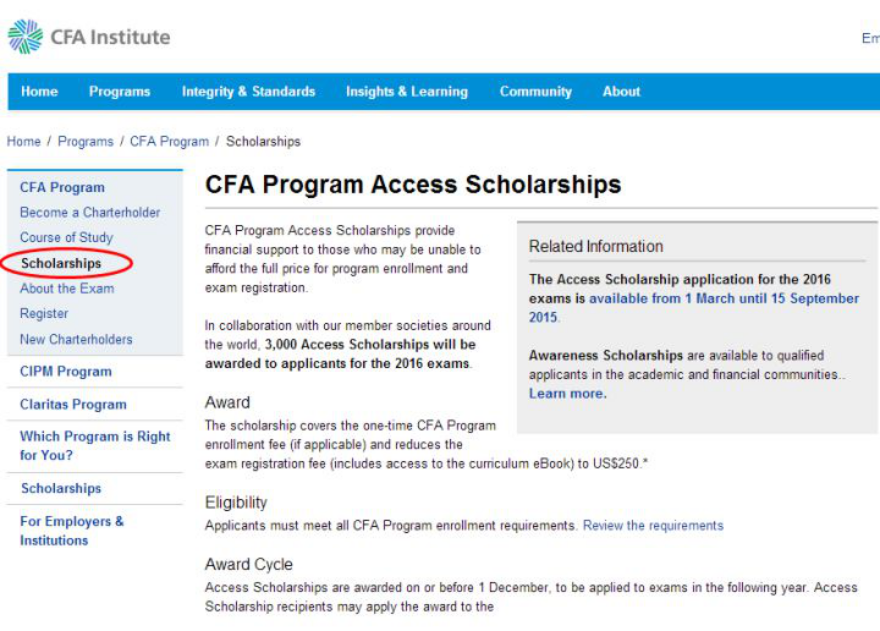Click Home in the breadcrumb trail
Viewport: 880px width, 631px height.
[x=23, y=141]
